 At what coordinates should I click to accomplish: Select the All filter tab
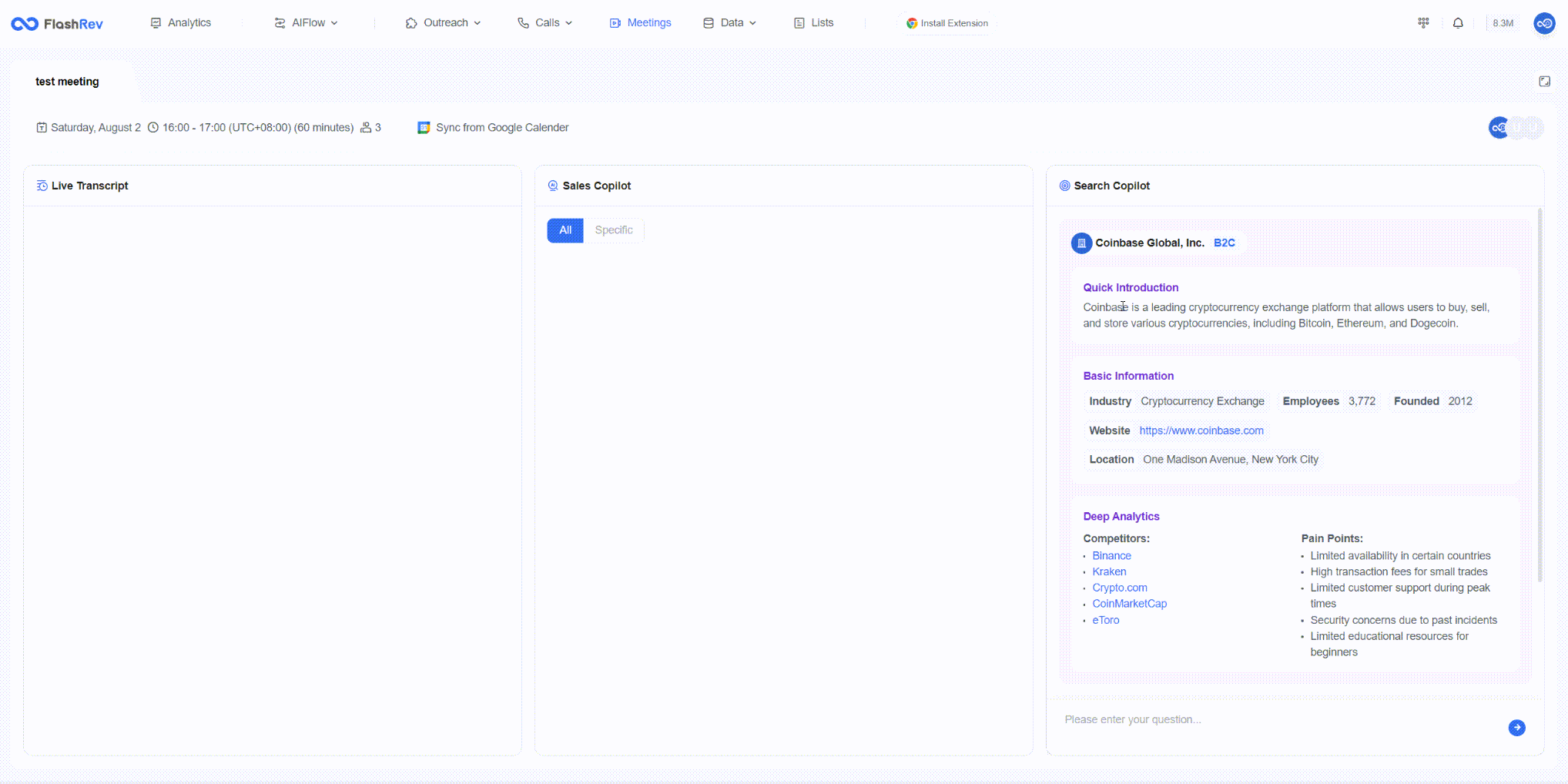coord(565,230)
